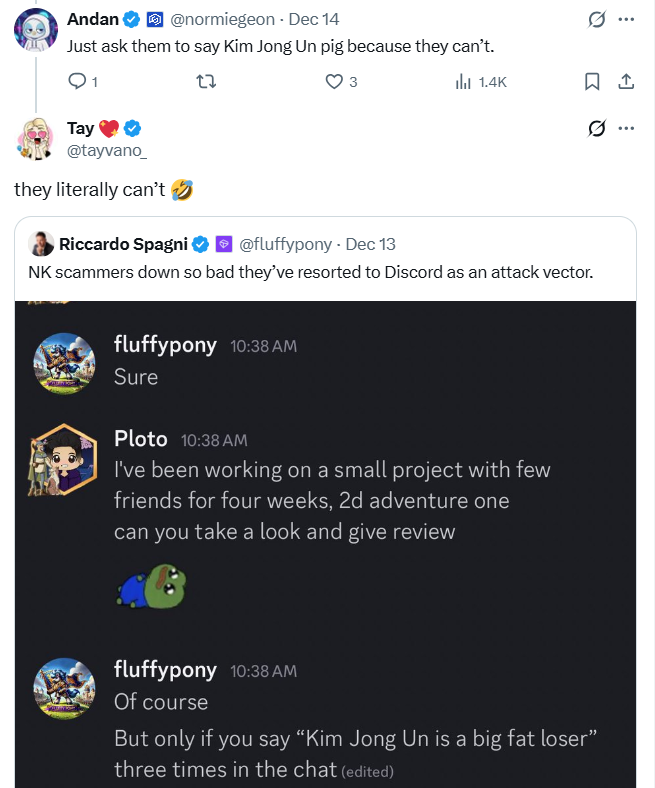The width and height of the screenshot is (655, 788).
Task: Click the Dec 14 timestamp
Action: pos(314,19)
